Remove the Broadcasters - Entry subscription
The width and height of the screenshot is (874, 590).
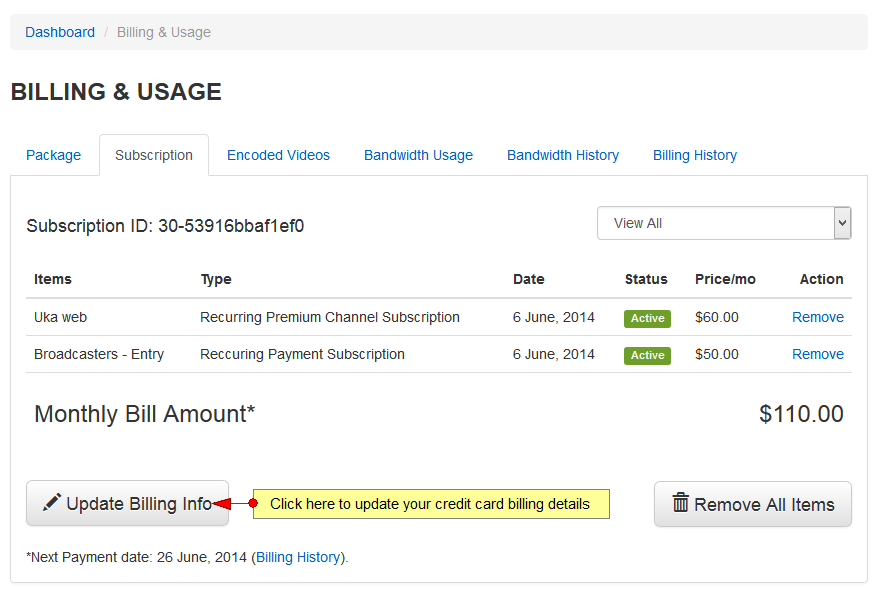pyautogui.click(x=818, y=354)
